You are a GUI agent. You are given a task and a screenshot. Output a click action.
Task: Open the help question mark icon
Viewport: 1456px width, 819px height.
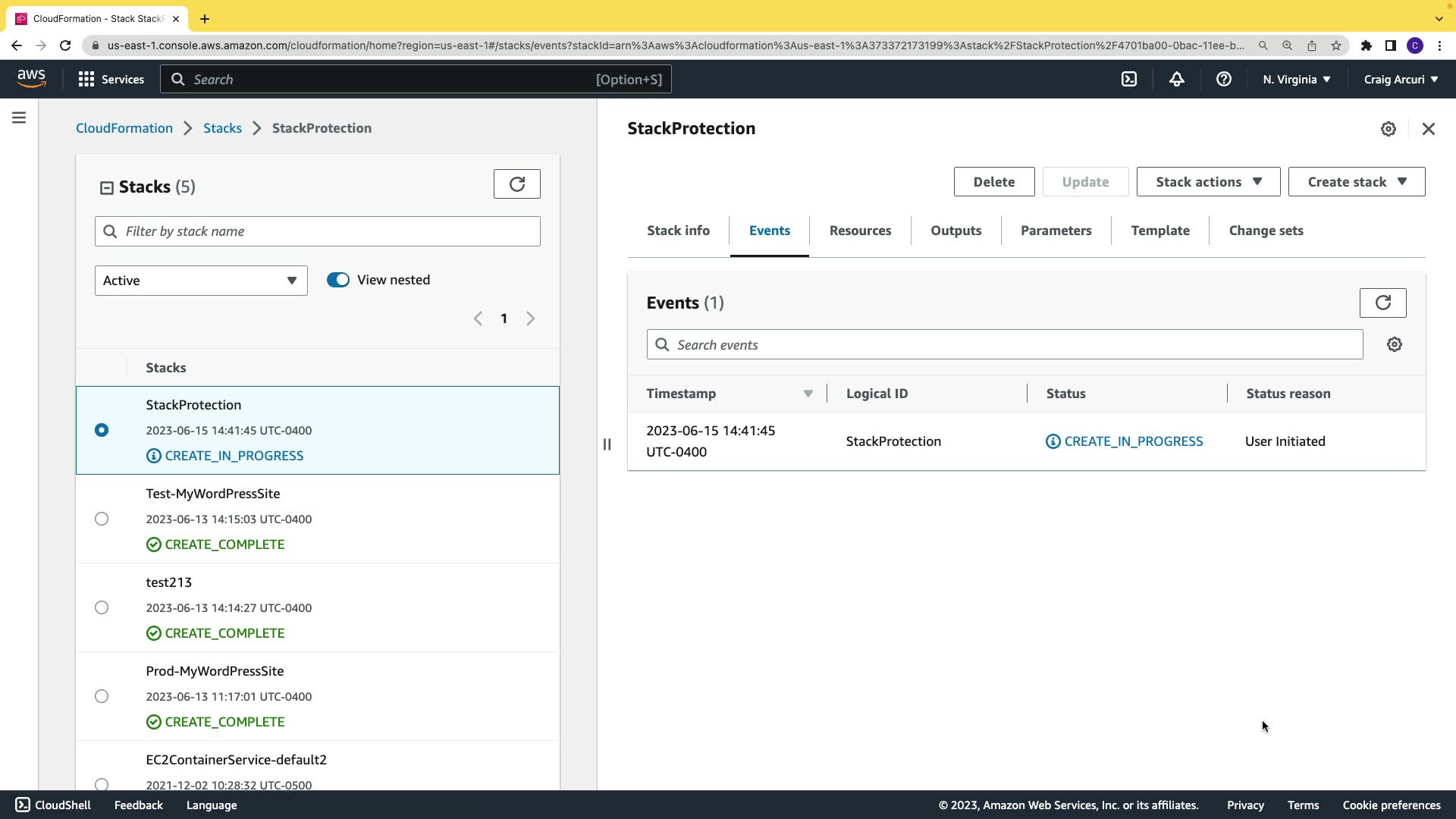[1223, 79]
